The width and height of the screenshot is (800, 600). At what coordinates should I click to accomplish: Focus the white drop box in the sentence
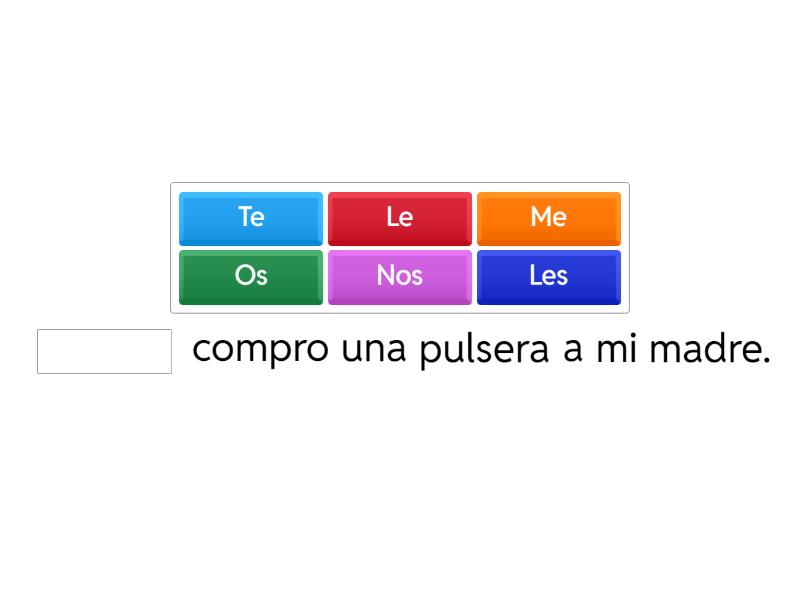click(x=104, y=352)
